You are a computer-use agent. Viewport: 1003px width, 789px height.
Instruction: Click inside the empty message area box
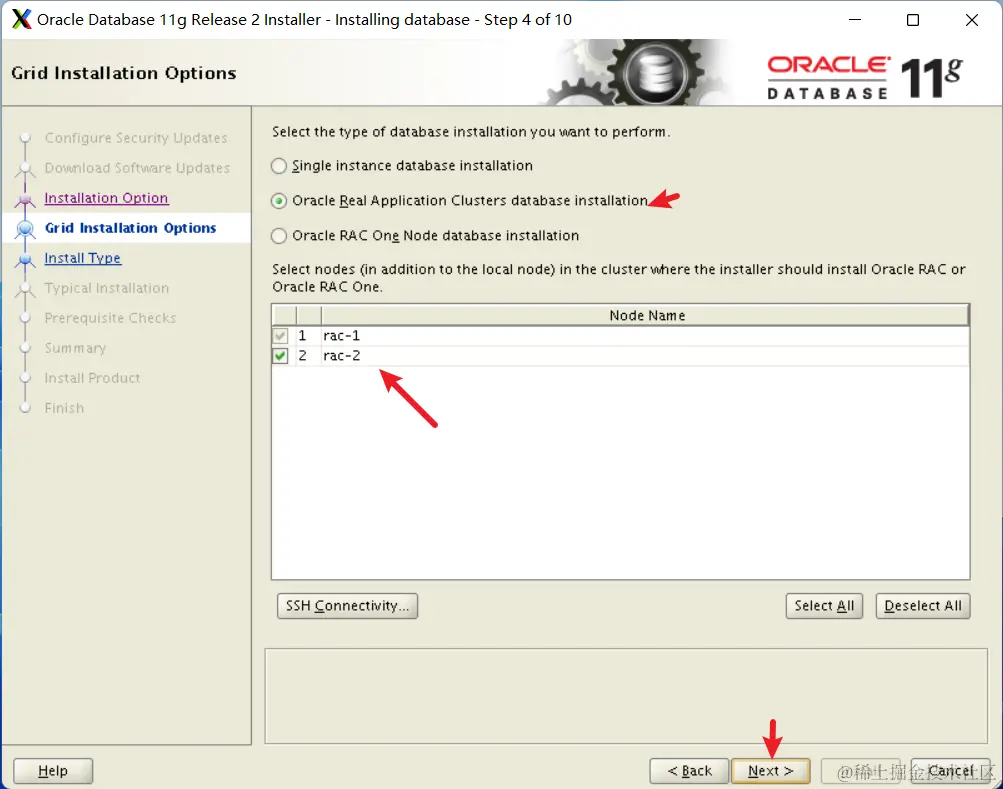(626, 696)
